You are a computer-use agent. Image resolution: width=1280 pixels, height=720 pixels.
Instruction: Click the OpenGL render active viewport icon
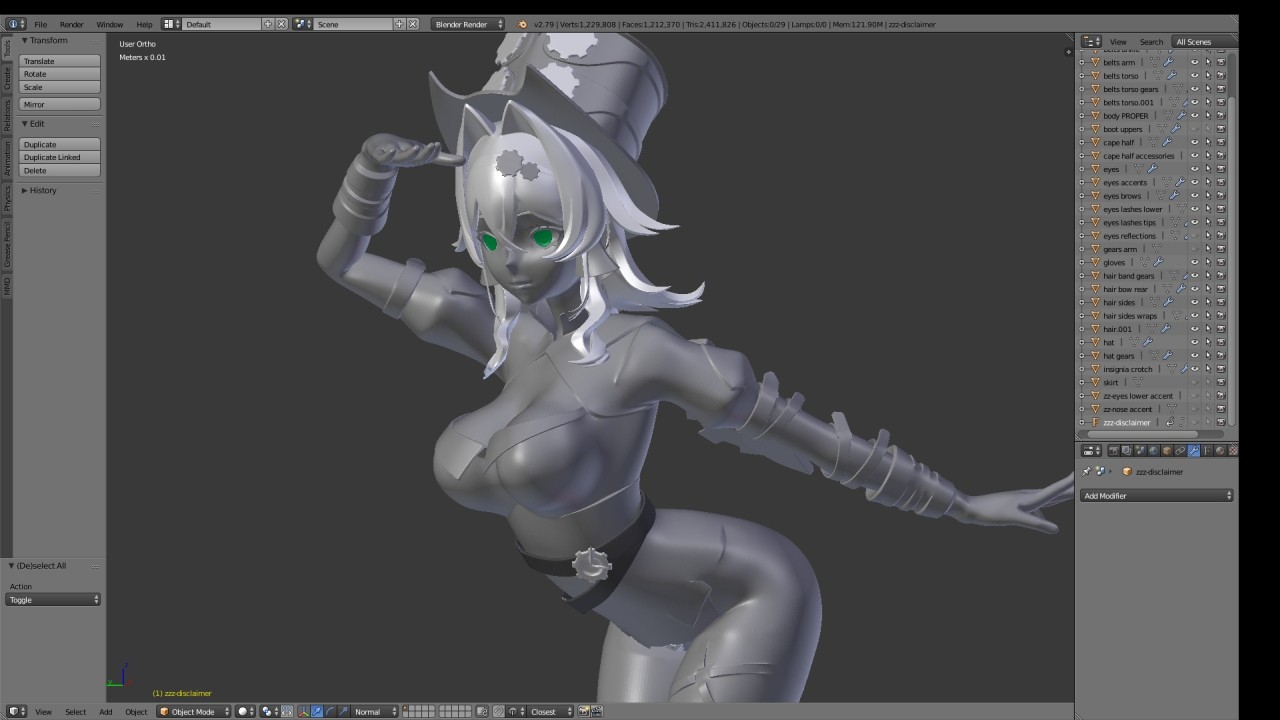coord(586,712)
